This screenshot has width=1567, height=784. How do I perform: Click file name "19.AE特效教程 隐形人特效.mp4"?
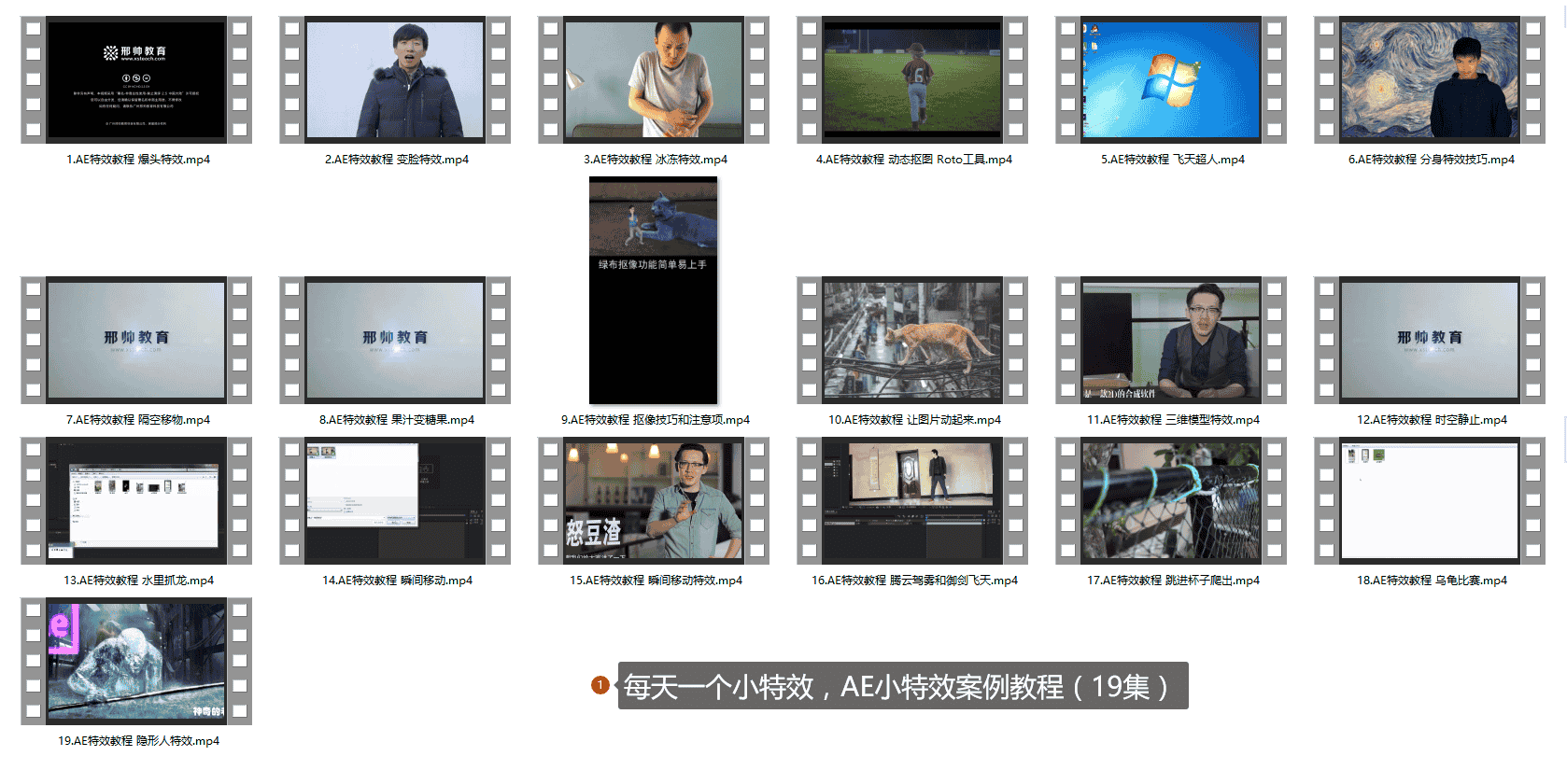point(138,741)
